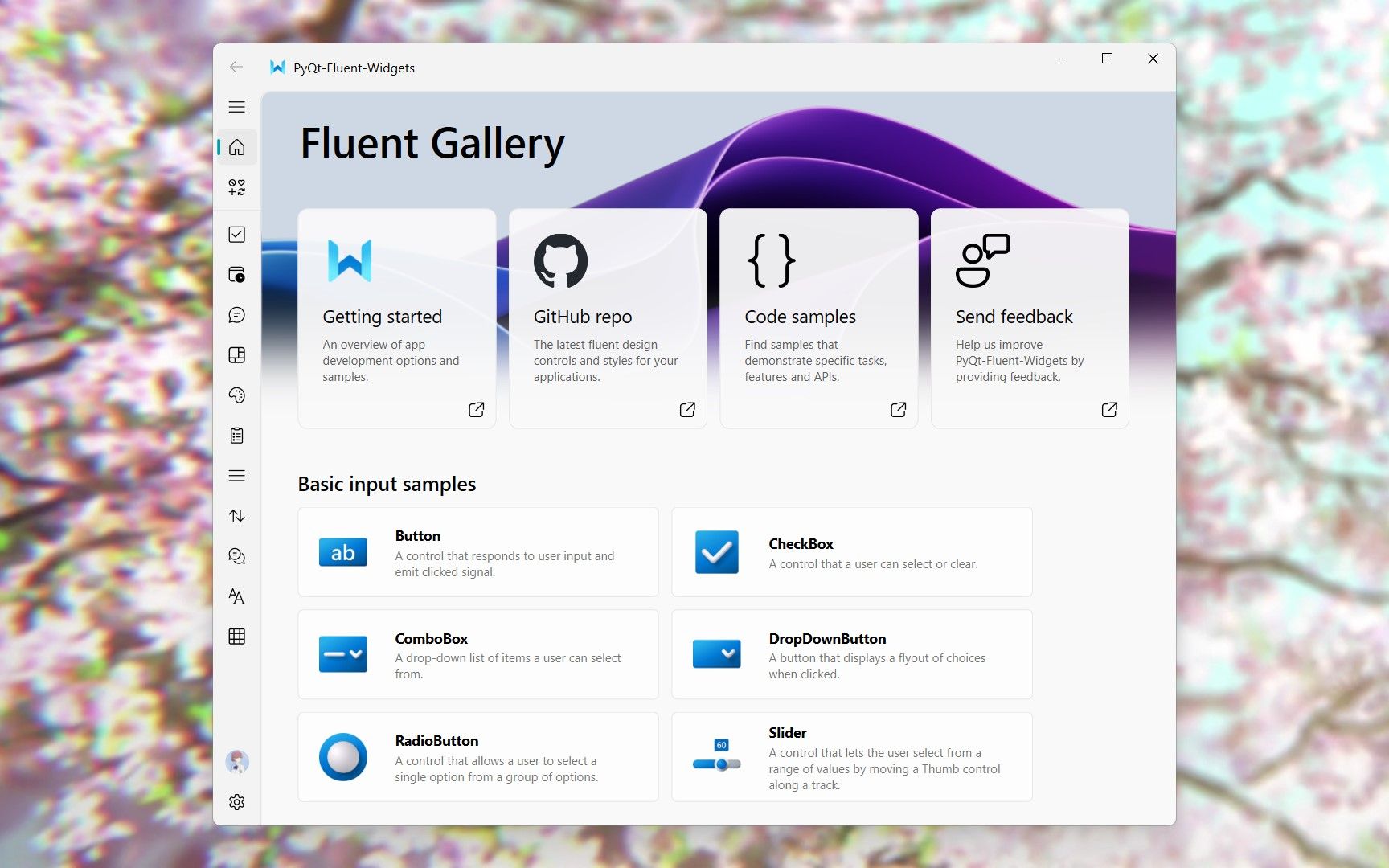Open the Slider sample card
This screenshot has height=868, width=1389.
click(852, 757)
